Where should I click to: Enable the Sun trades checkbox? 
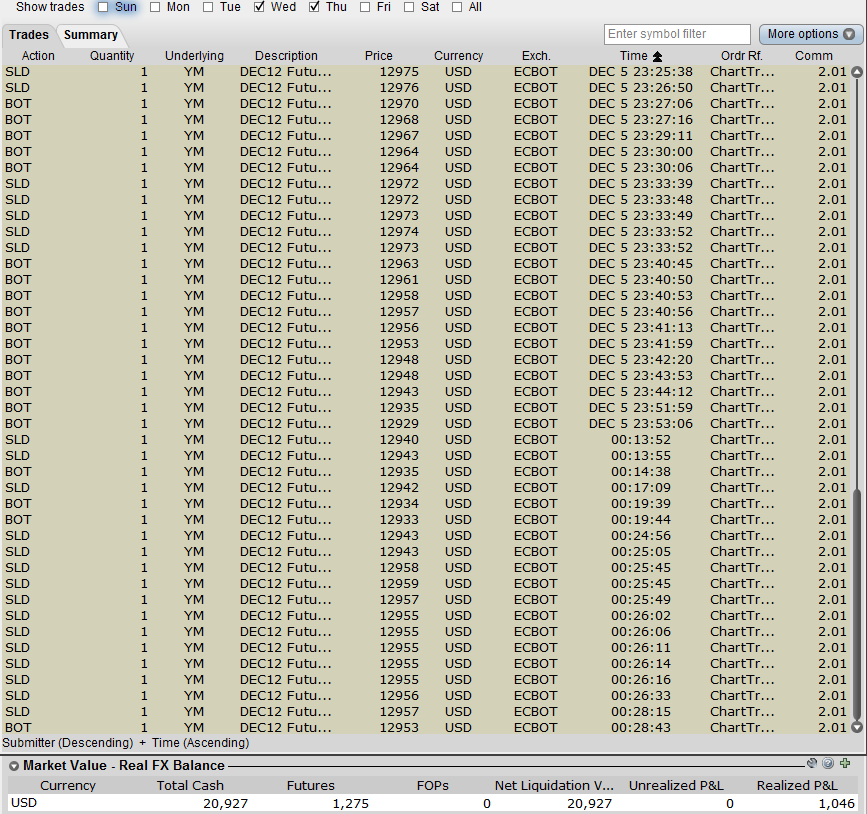(103, 7)
